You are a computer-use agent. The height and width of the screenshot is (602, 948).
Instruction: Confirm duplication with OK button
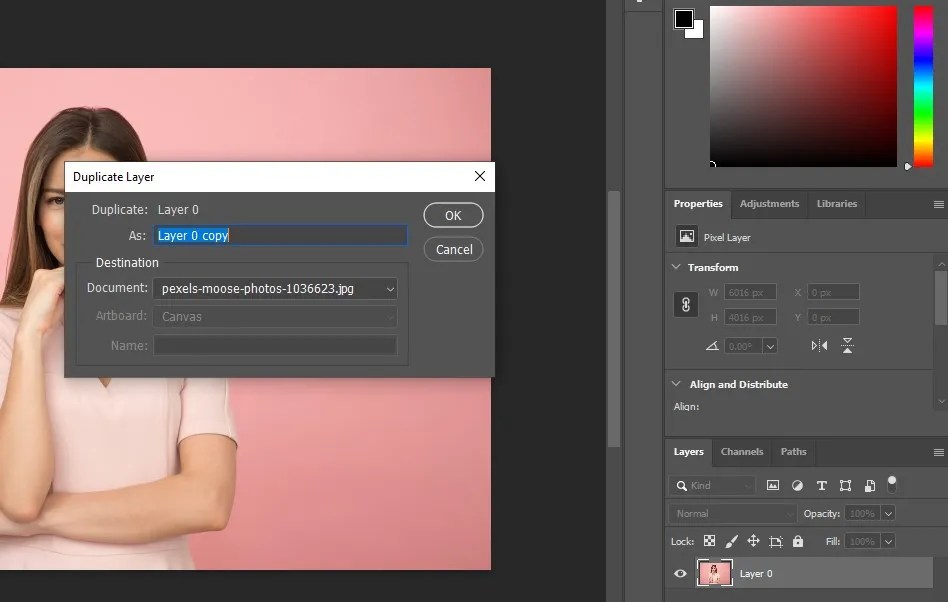point(453,215)
